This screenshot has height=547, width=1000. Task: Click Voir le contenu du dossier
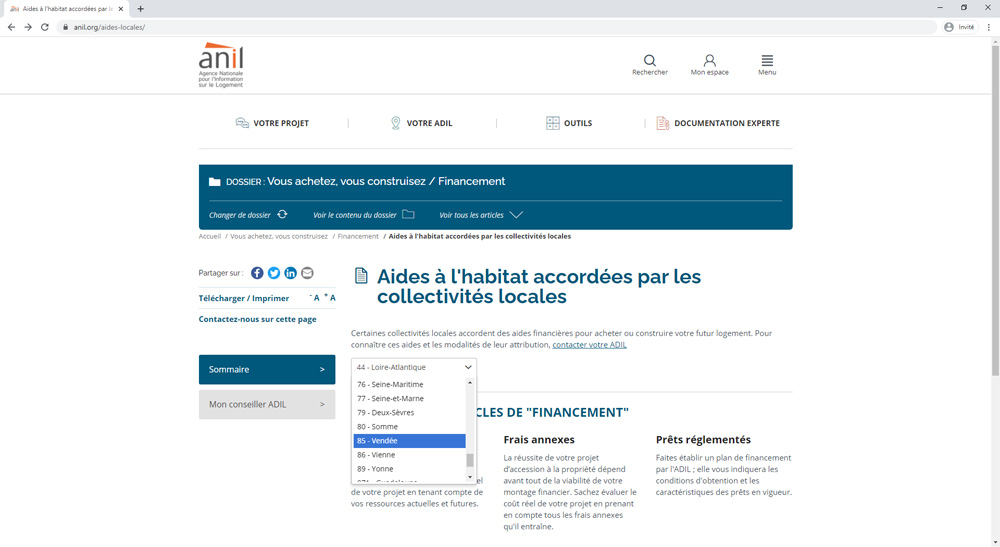[355, 215]
